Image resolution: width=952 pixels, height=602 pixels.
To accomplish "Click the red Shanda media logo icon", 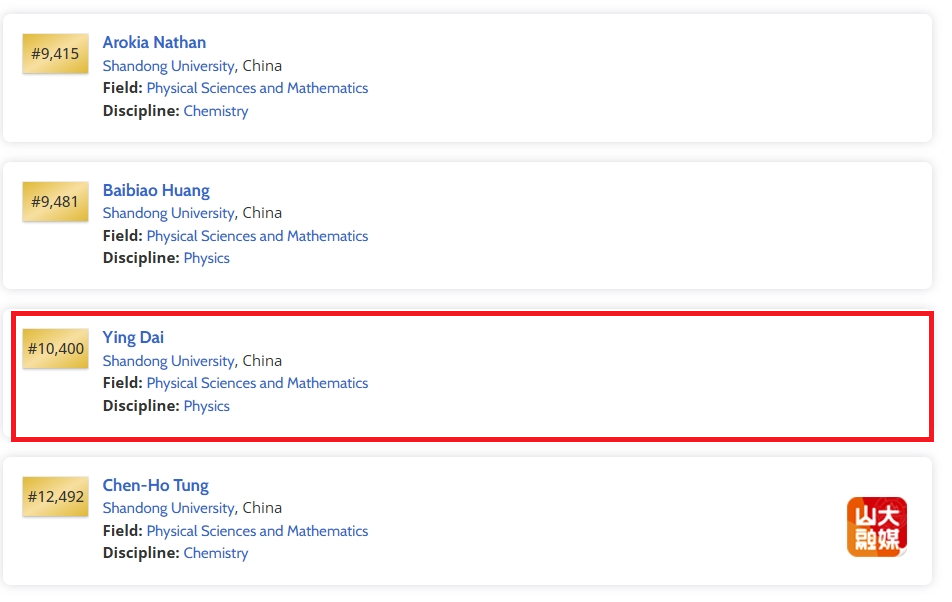I will click(877, 527).
